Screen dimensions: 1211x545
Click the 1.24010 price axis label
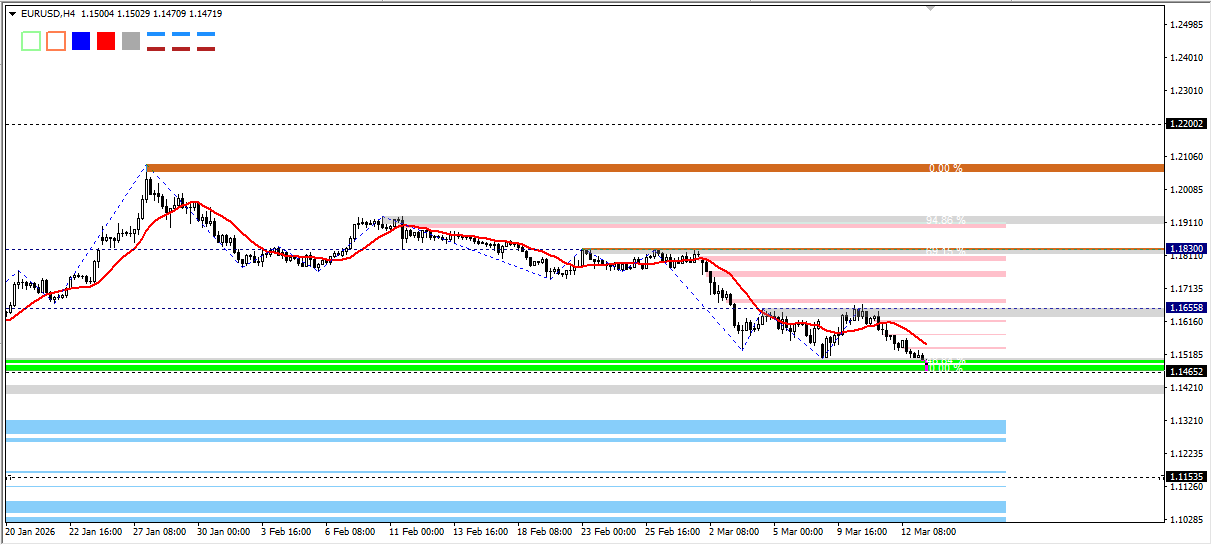coord(1186,58)
